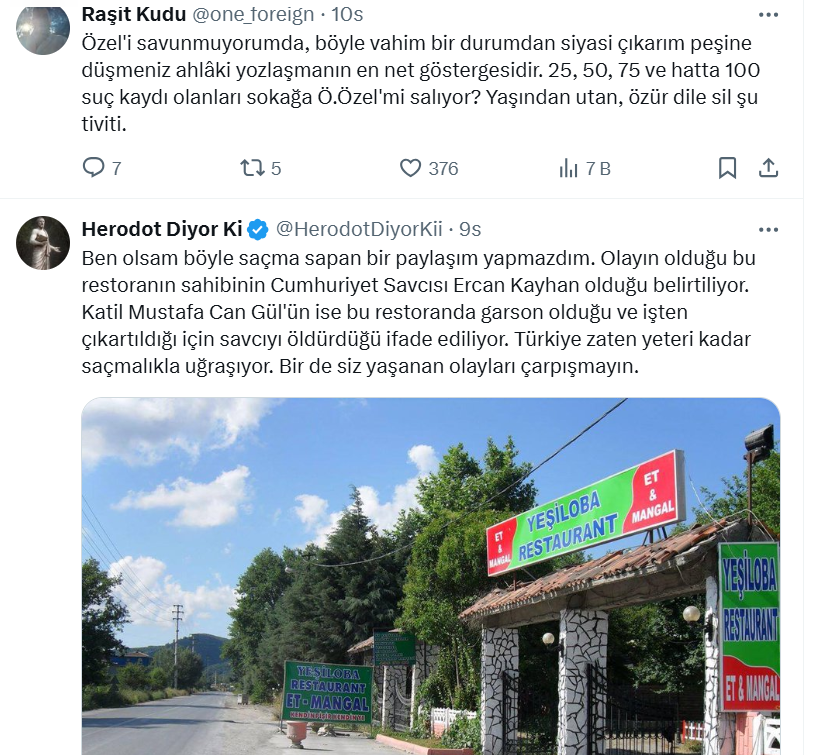Open the Yeşiloba Restaurant photo
The width and height of the screenshot is (831, 755).
pyautogui.click(x=430, y=576)
